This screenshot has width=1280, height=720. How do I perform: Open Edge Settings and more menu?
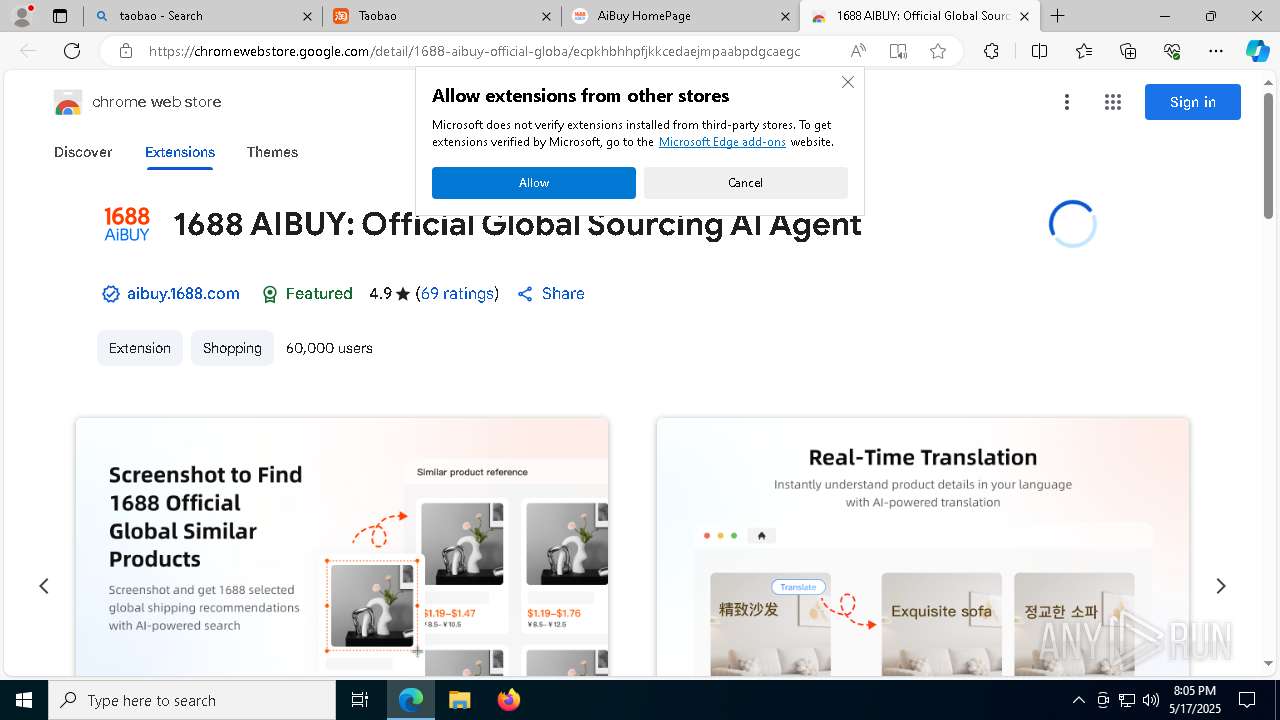pyautogui.click(x=1216, y=51)
